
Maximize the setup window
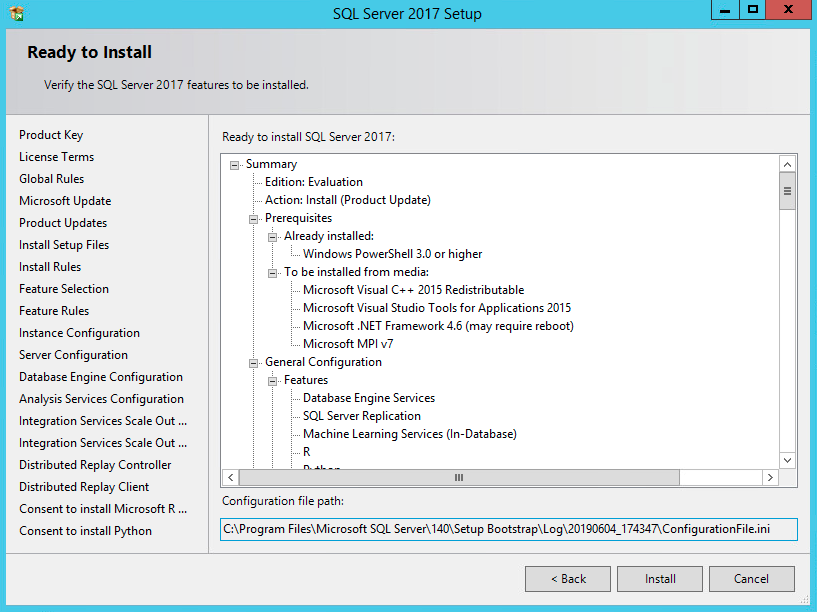pyautogui.click(x=753, y=10)
